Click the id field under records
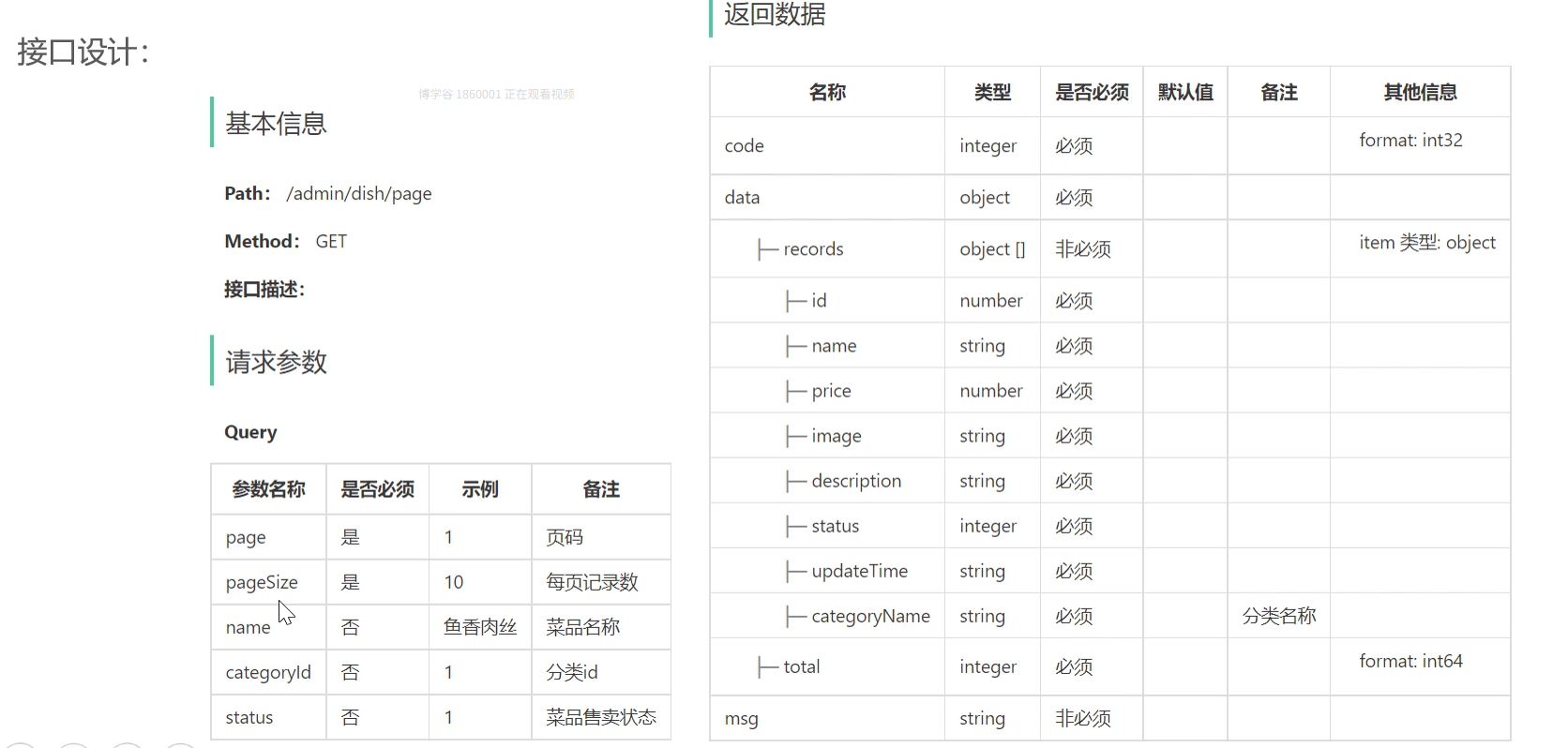The height and width of the screenshot is (748, 1568). [819, 301]
